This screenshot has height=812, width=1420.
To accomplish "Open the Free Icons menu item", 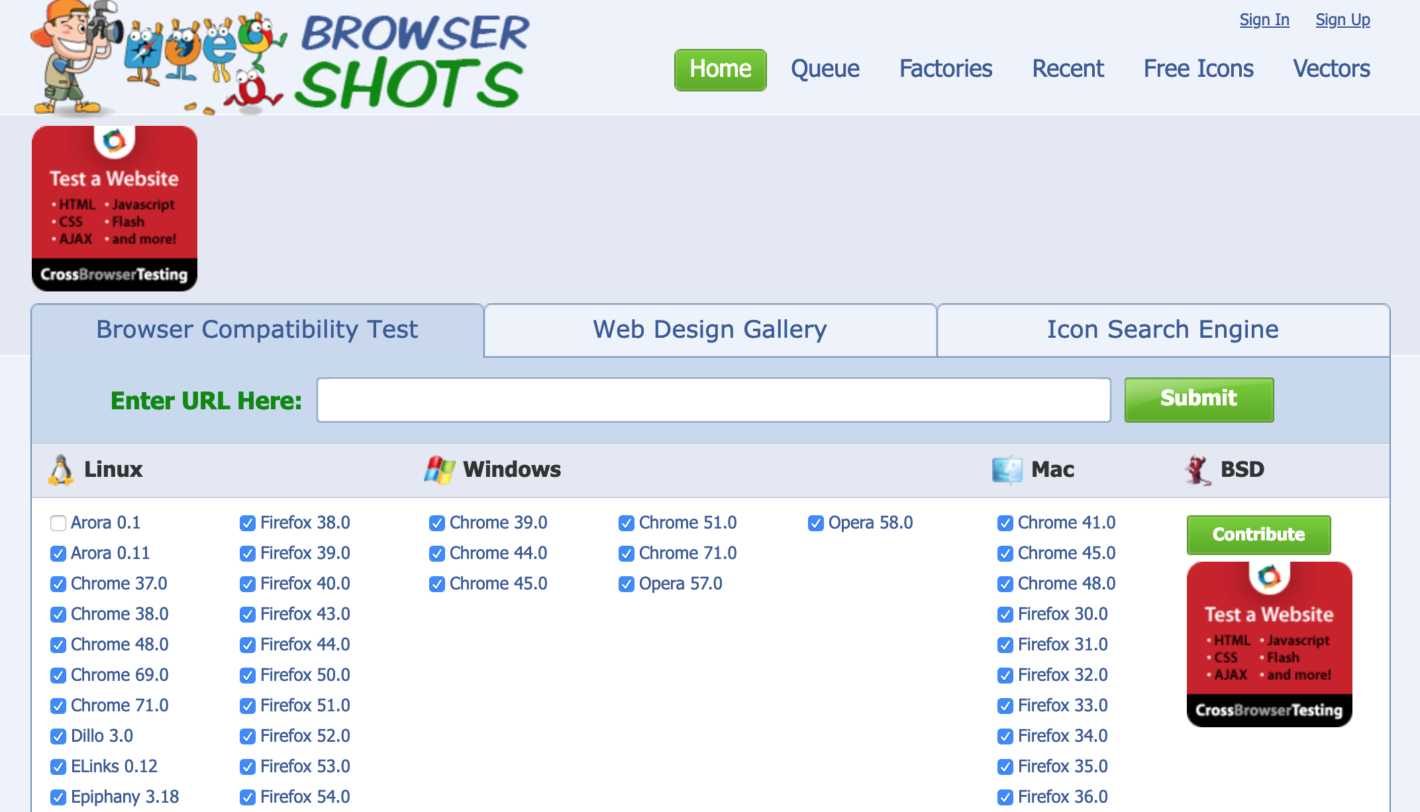I will coord(1198,69).
